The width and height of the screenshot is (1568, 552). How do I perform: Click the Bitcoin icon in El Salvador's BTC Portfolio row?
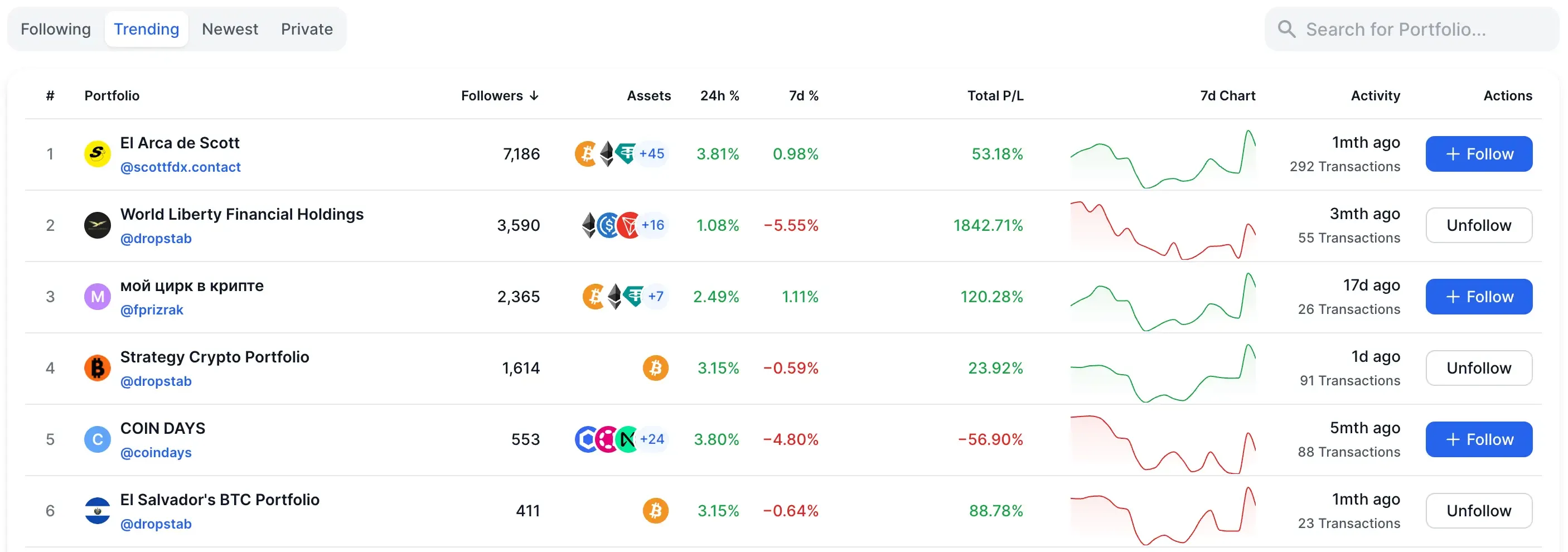coord(656,511)
